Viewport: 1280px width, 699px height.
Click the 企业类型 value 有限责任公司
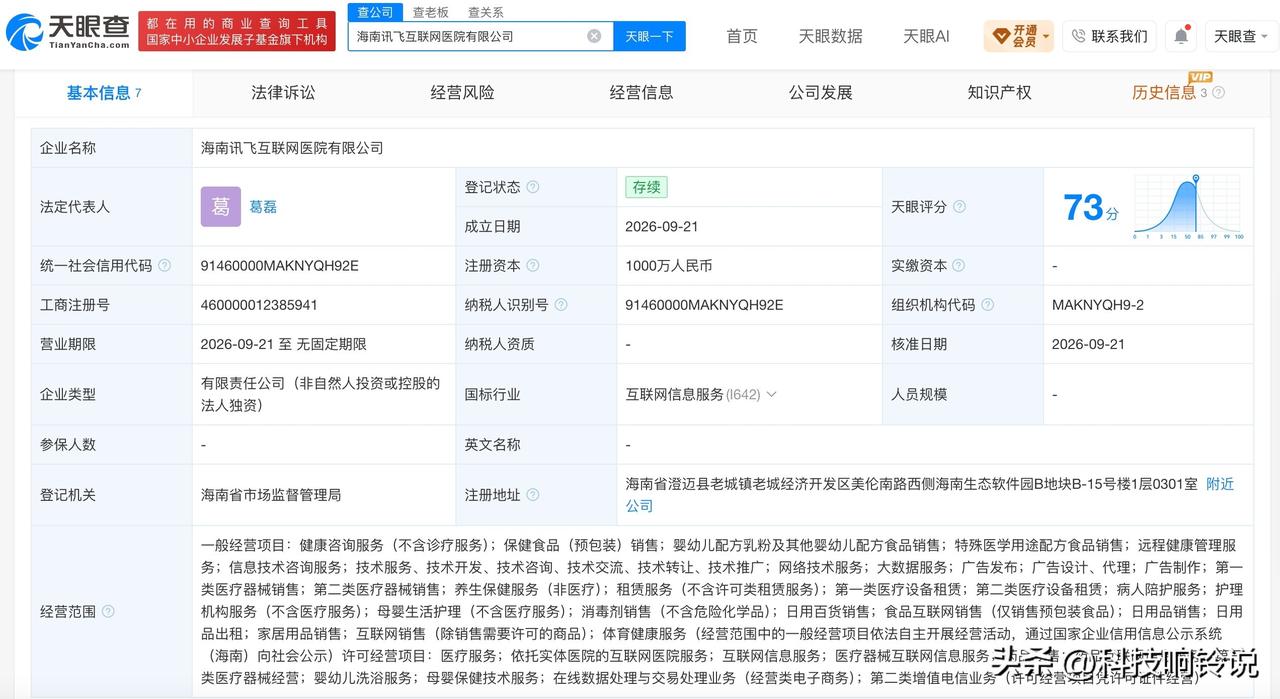[320, 394]
